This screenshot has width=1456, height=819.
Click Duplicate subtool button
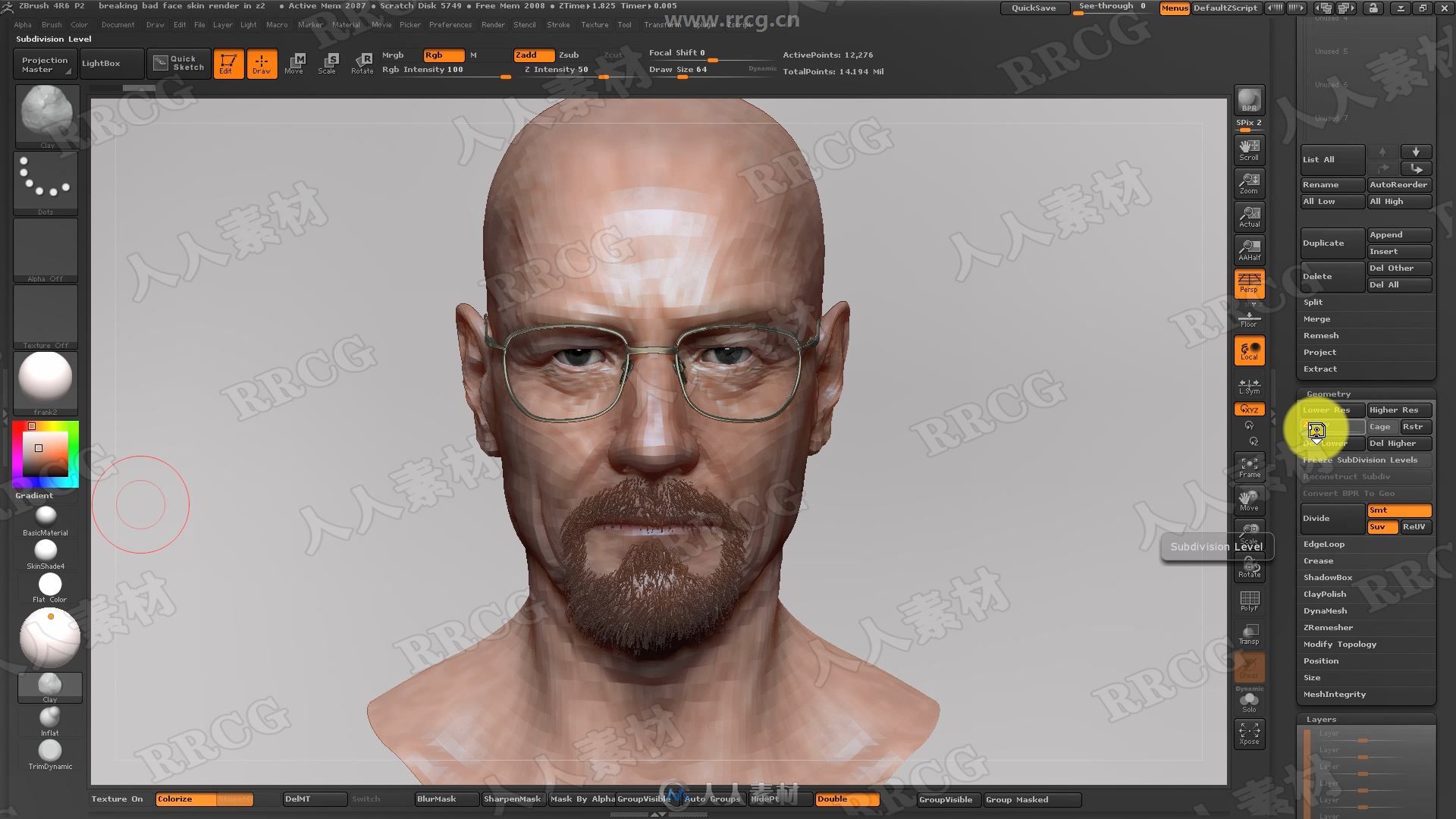(1332, 243)
